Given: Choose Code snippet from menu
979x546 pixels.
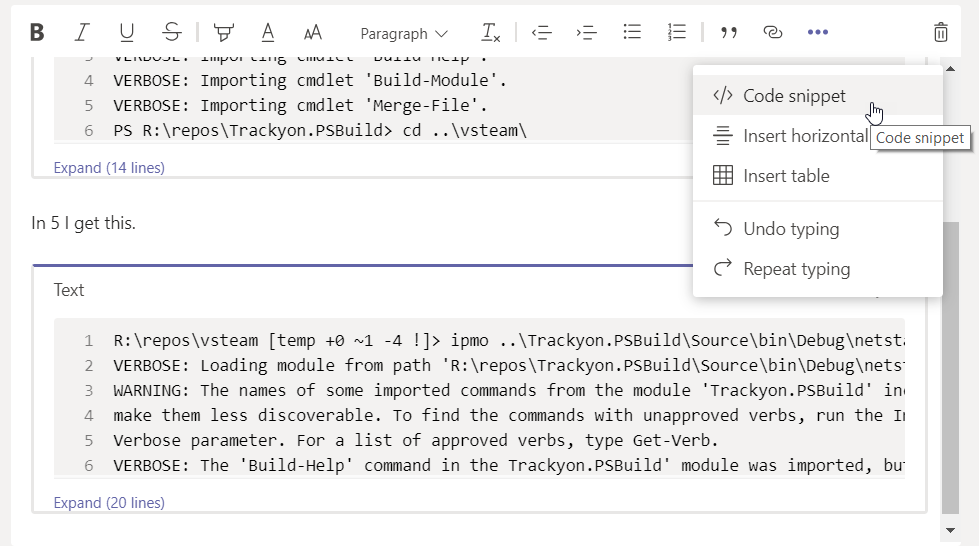Looking at the screenshot, I should 817,96.
